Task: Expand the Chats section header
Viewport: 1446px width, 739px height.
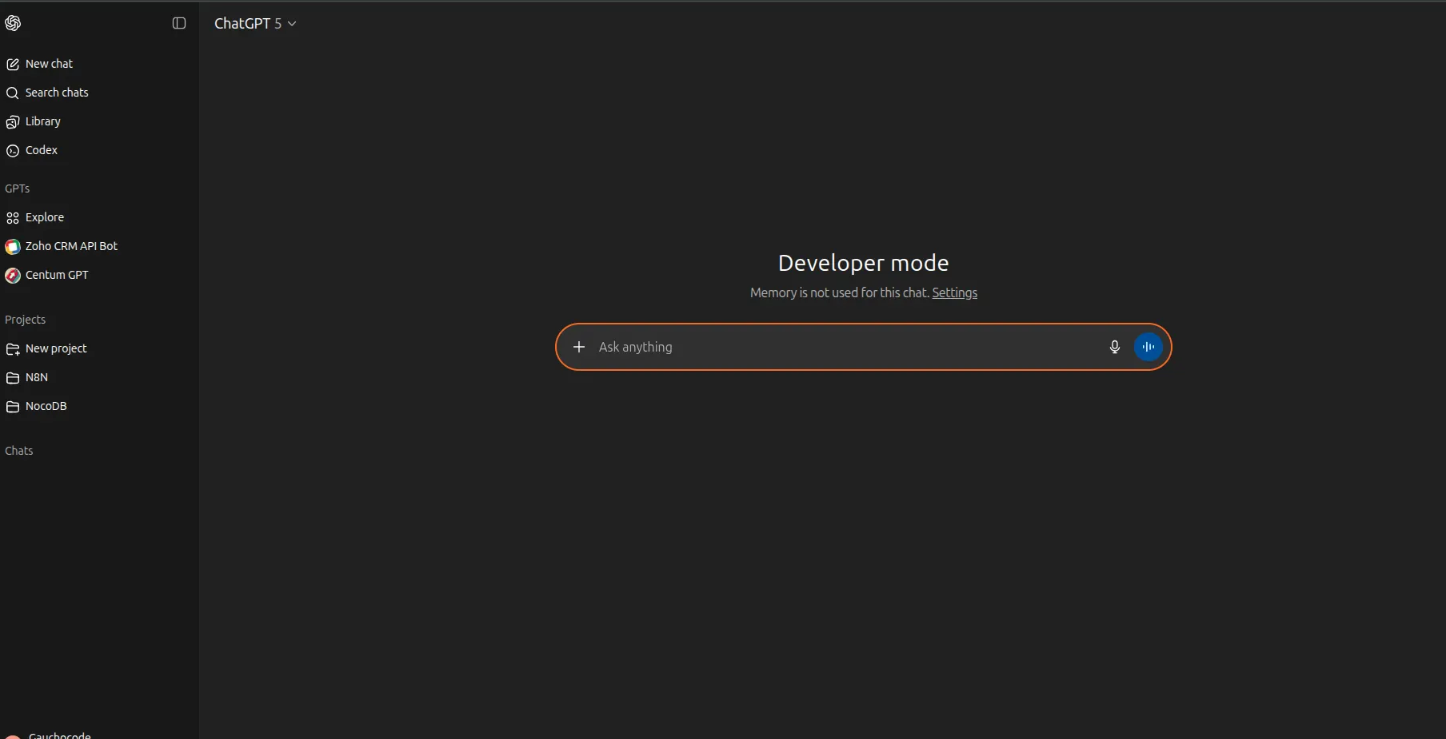Action: click(19, 451)
